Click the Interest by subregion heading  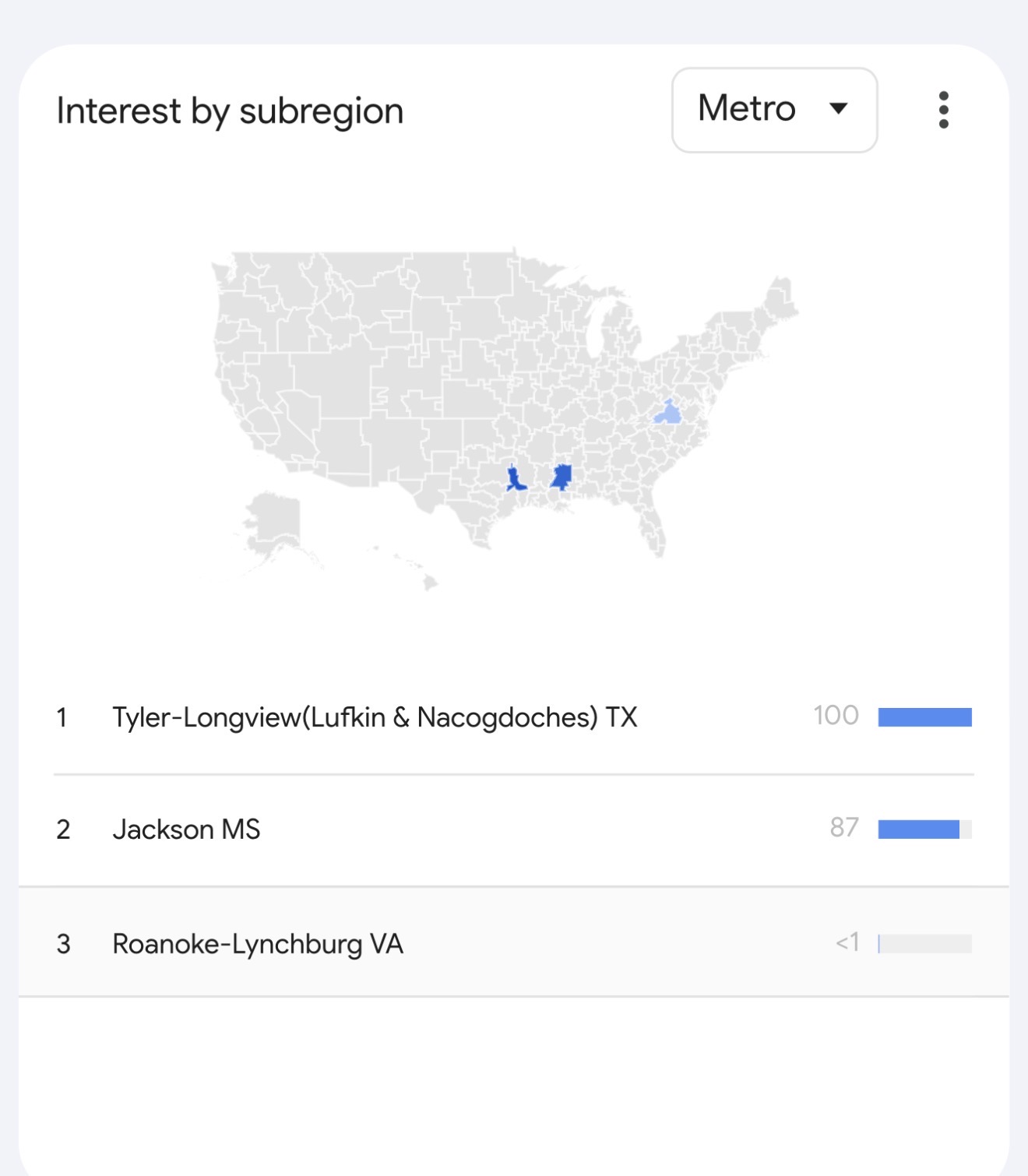[231, 111]
